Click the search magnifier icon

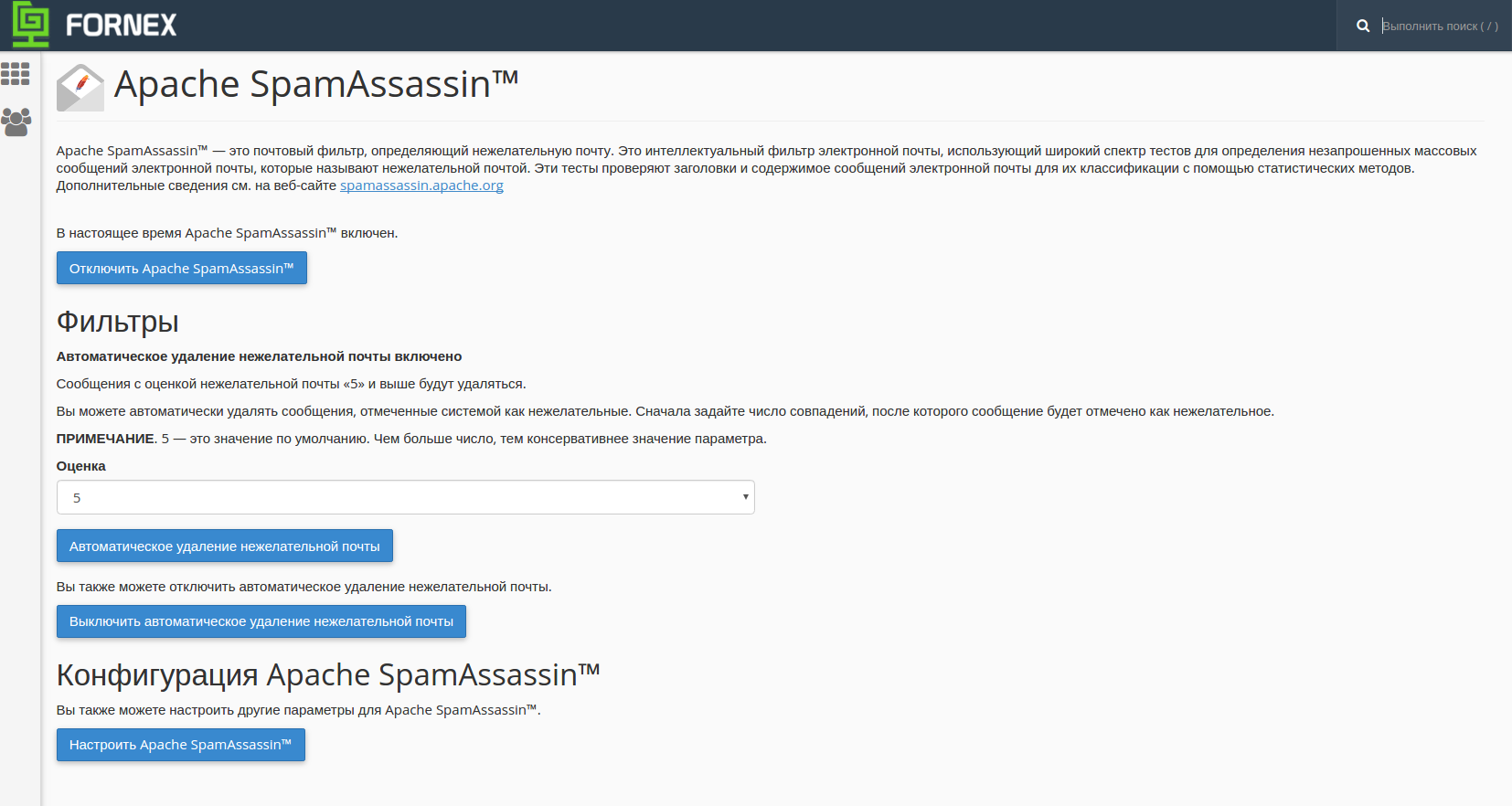click(x=1363, y=26)
